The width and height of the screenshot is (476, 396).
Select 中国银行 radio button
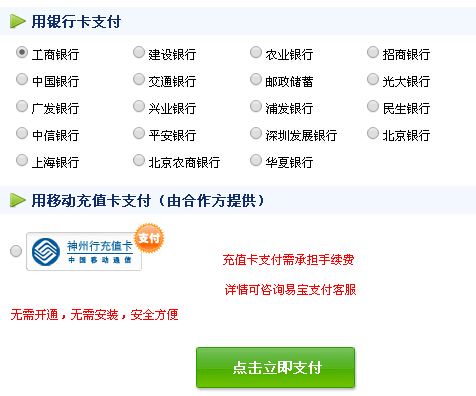[x=22, y=80]
